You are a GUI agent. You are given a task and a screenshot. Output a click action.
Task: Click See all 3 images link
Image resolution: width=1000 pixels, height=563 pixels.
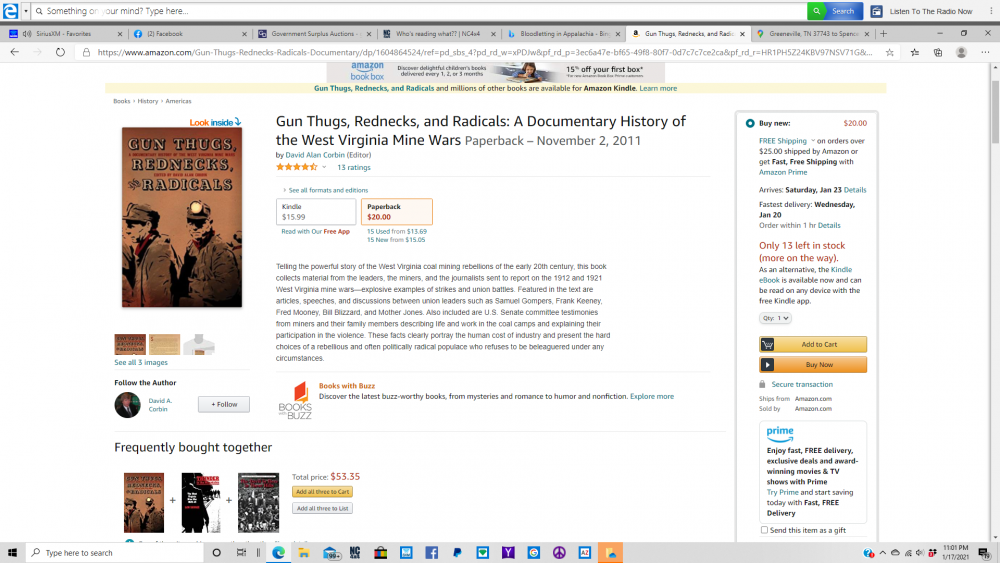pyautogui.click(x=141, y=362)
